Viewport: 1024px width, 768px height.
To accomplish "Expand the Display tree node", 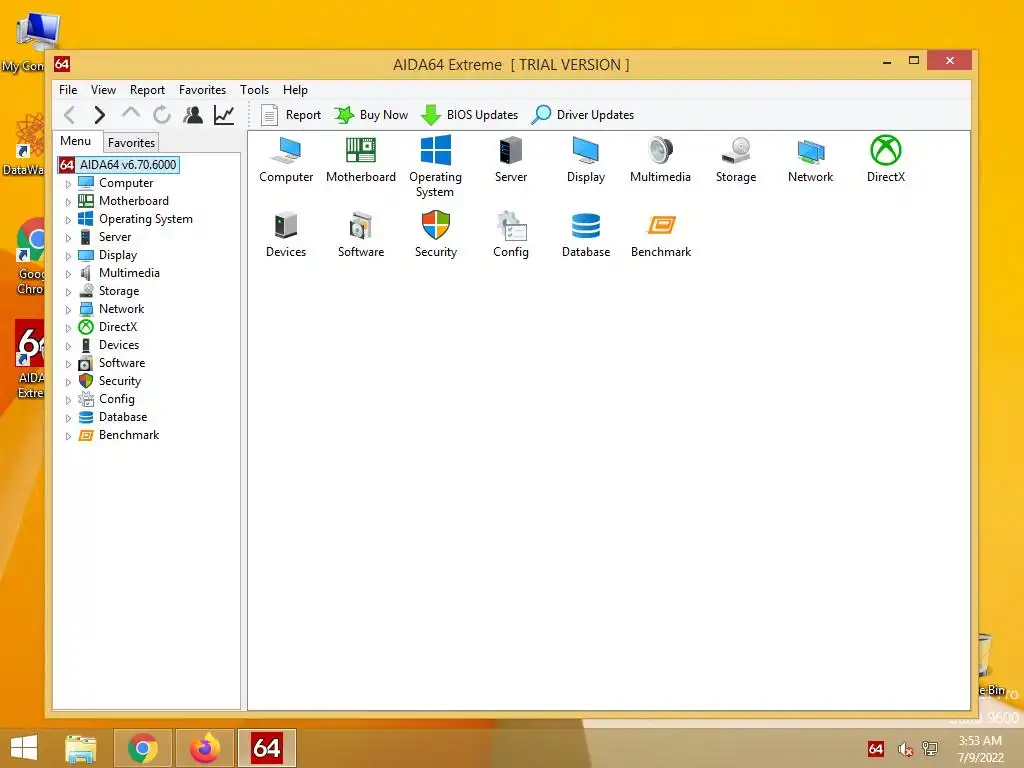I will (x=68, y=256).
